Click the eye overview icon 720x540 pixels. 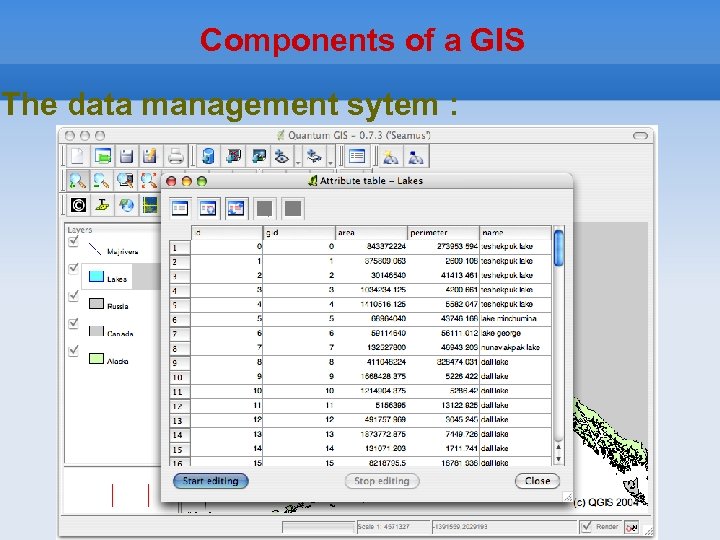tap(282, 156)
